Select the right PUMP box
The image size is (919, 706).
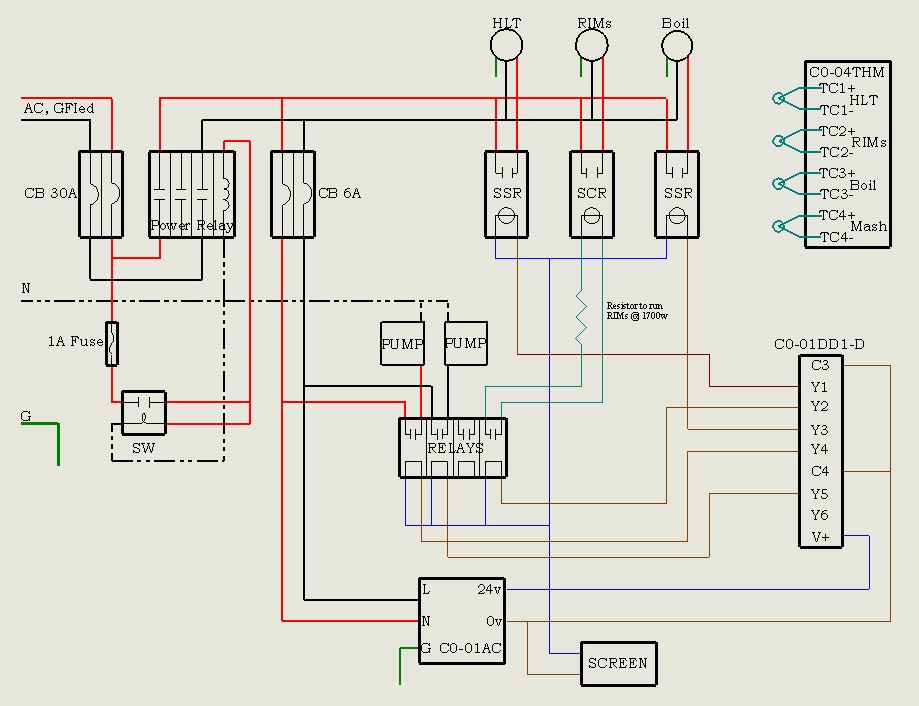466,343
